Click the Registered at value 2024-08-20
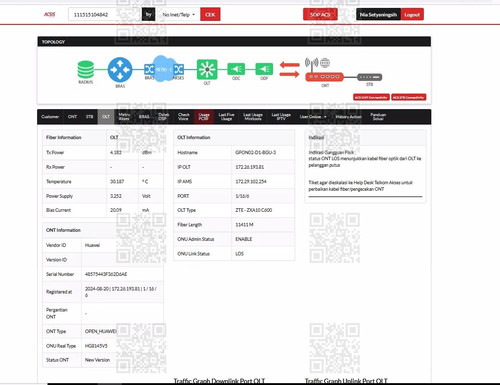This screenshot has height=385, width=500. [x=121, y=292]
